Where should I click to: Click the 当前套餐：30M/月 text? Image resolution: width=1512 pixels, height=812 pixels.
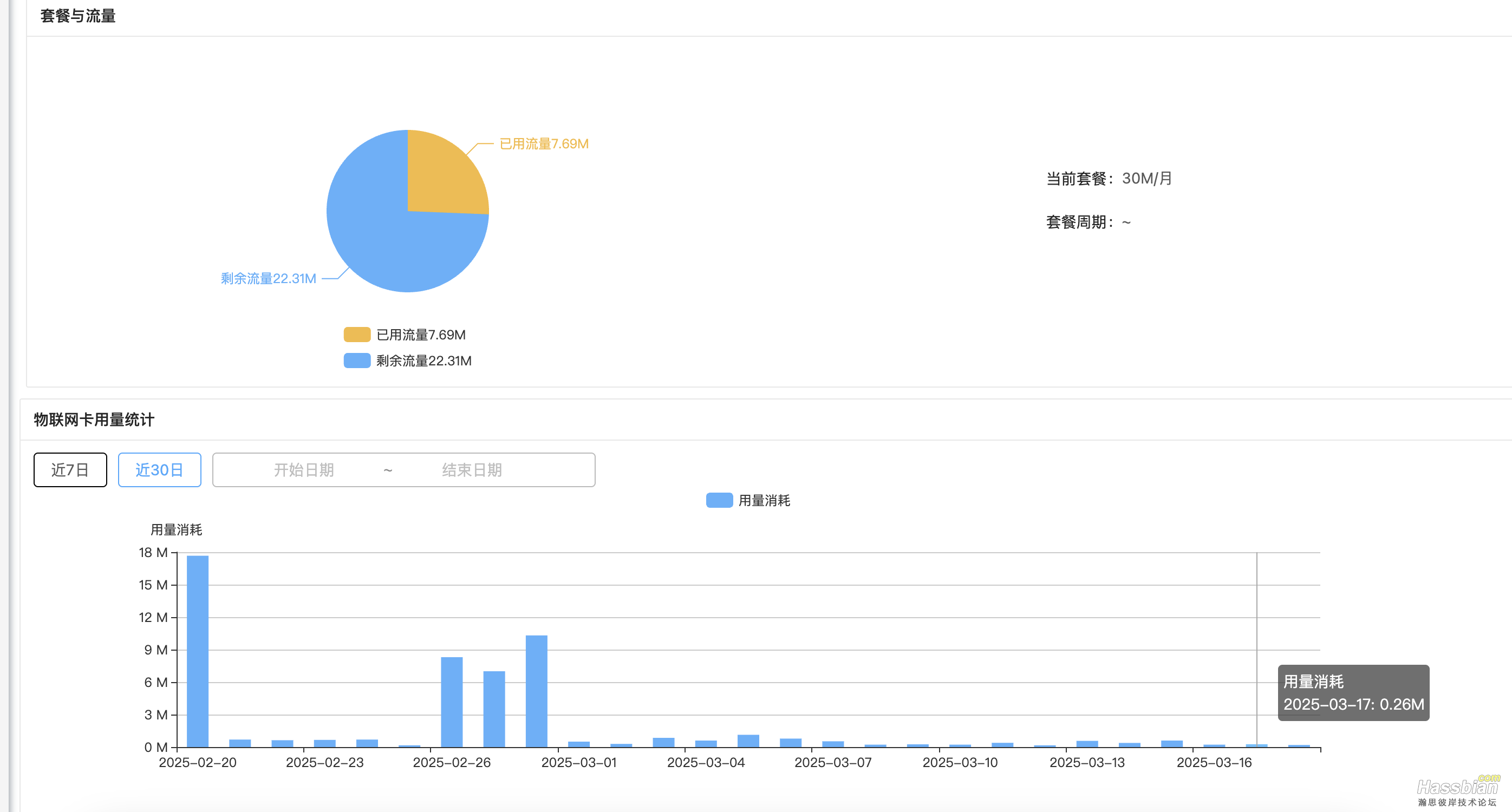[x=1109, y=178]
